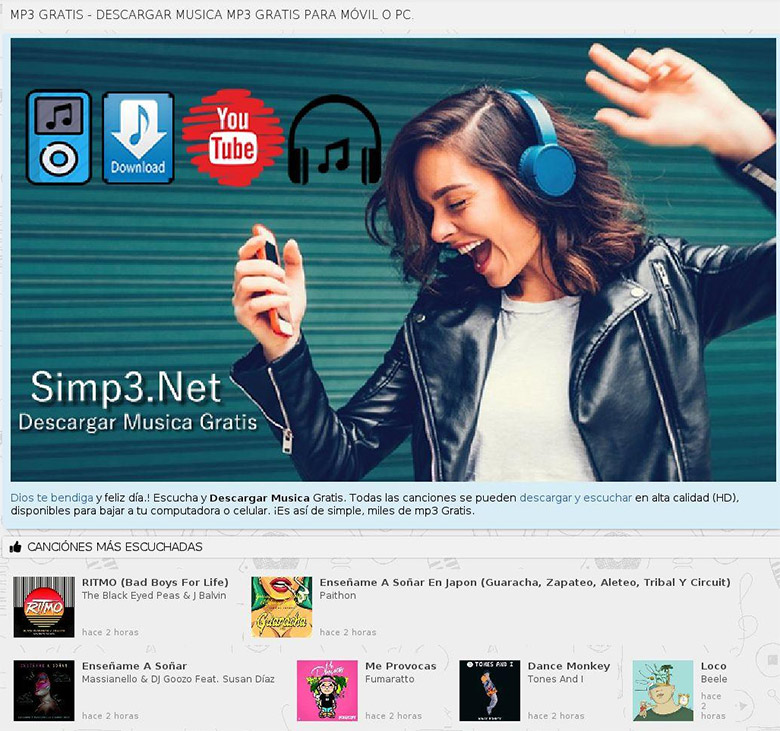Click artist name 'Tones And I'
The width and height of the screenshot is (780, 731).
[556, 679]
